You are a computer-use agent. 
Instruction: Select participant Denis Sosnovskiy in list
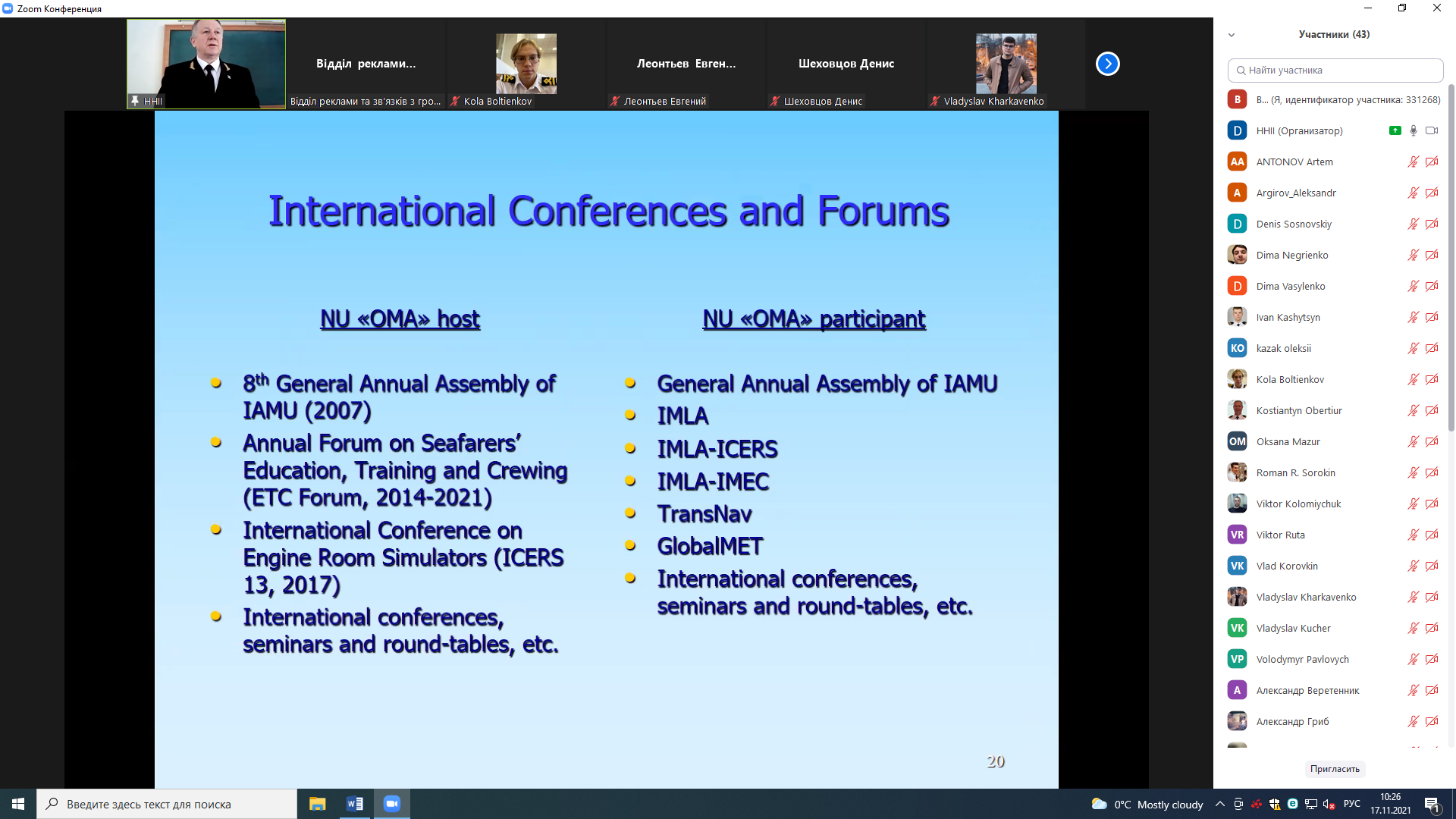pyautogui.click(x=1333, y=224)
